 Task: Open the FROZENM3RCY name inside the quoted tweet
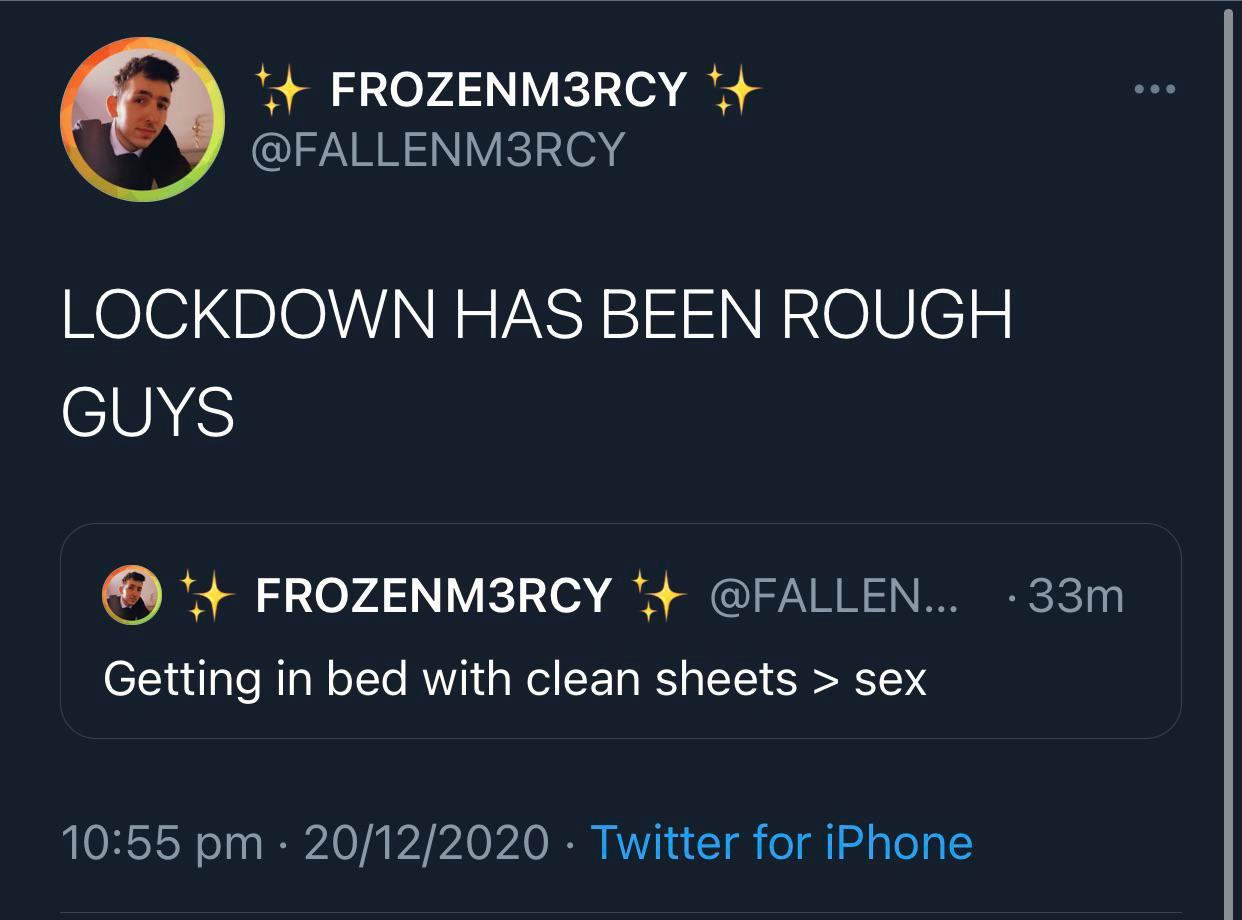(433, 596)
